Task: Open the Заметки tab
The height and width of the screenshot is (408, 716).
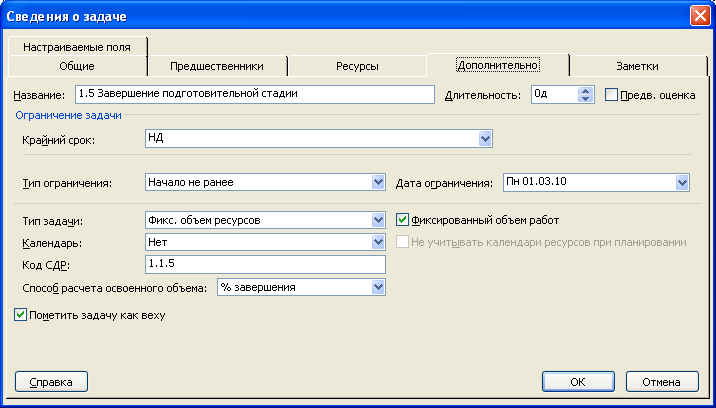Action: [x=637, y=66]
